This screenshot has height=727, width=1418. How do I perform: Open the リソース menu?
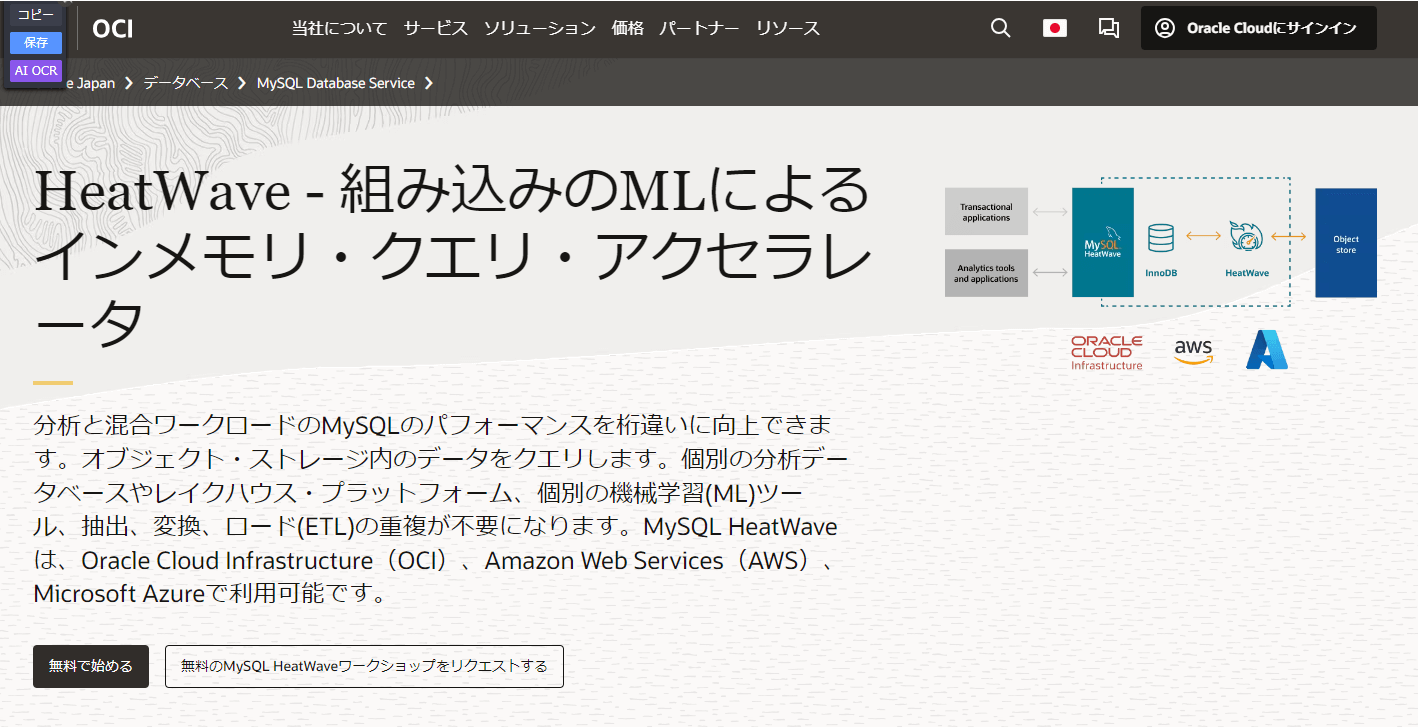[788, 28]
